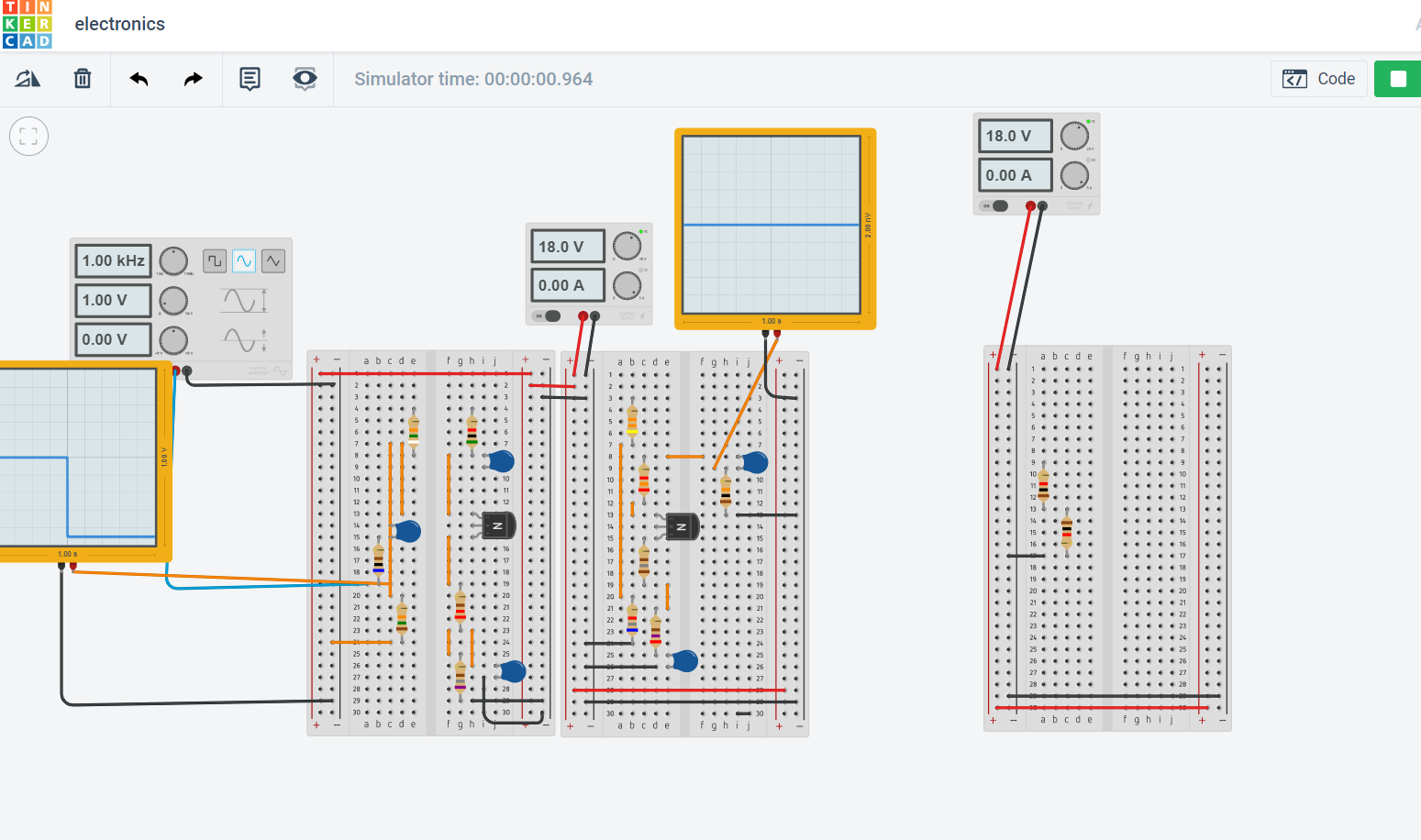Viewport: 1421px width, 840px height.
Task: Click the 18.0 V voltage display on middle supply
Action: [x=565, y=246]
